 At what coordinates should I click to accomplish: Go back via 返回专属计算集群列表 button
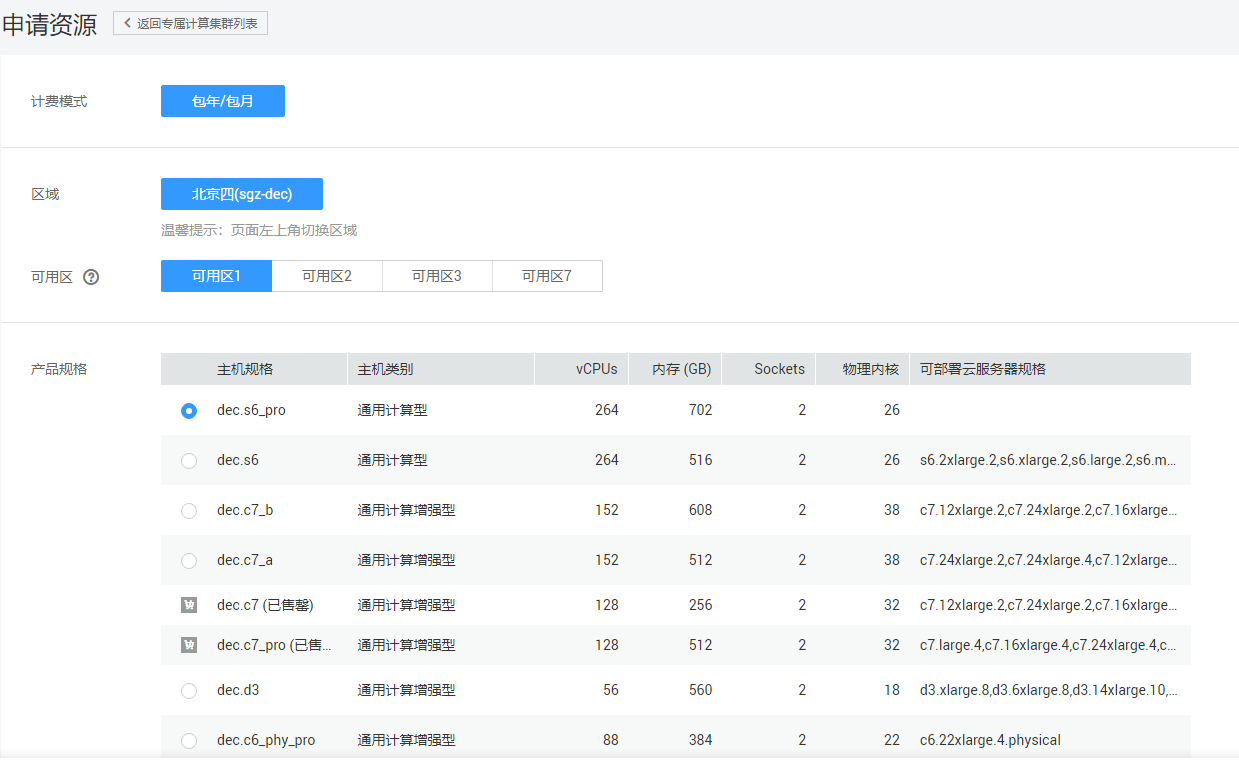pos(190,23)
